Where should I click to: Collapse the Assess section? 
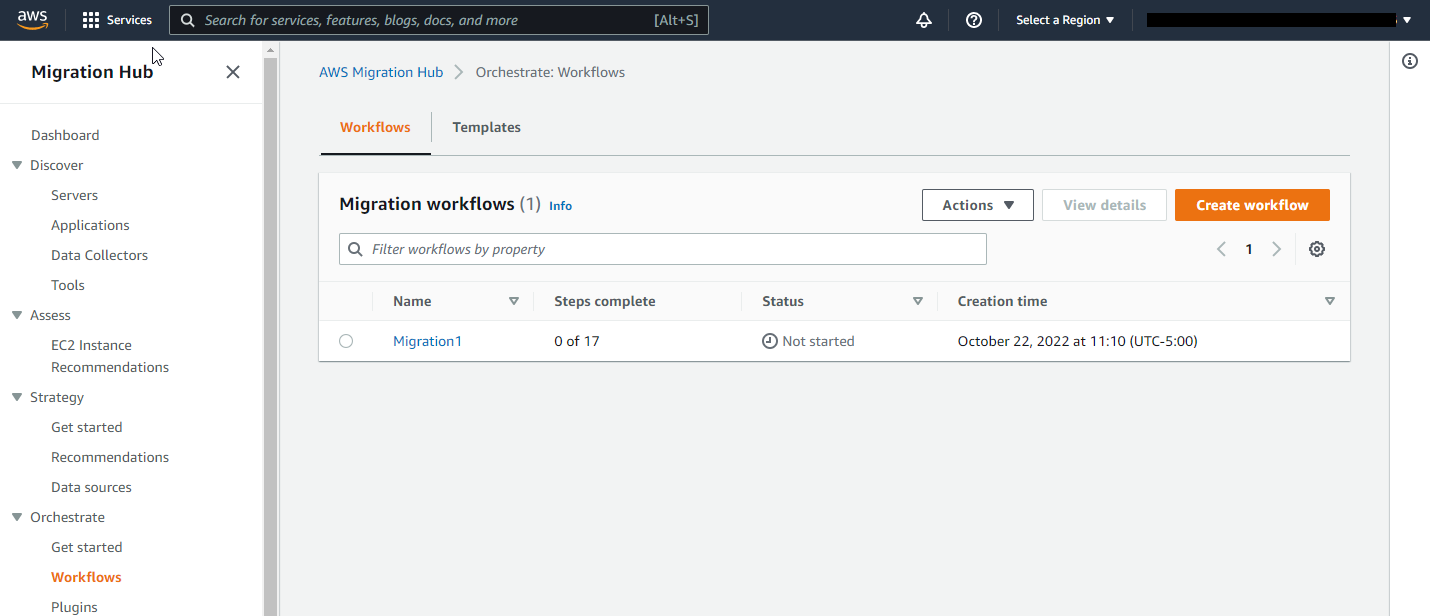pos(17,315)
